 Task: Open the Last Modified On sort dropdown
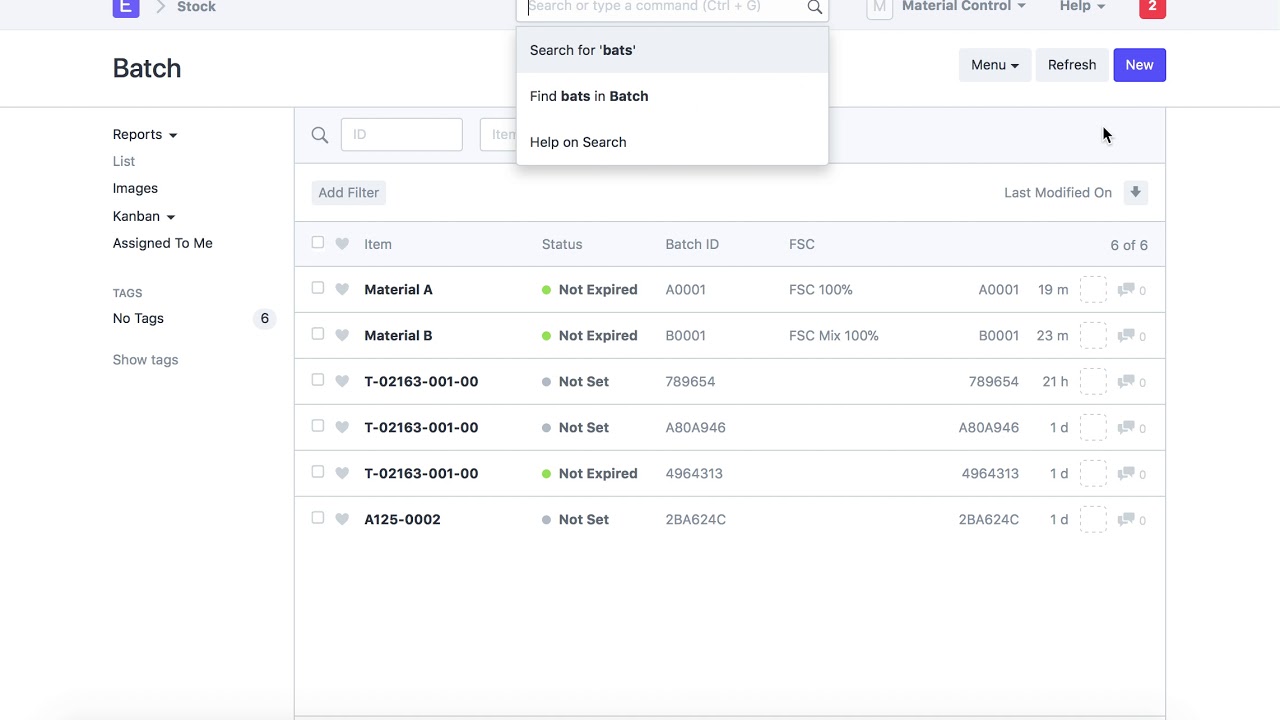(1058, 193)
